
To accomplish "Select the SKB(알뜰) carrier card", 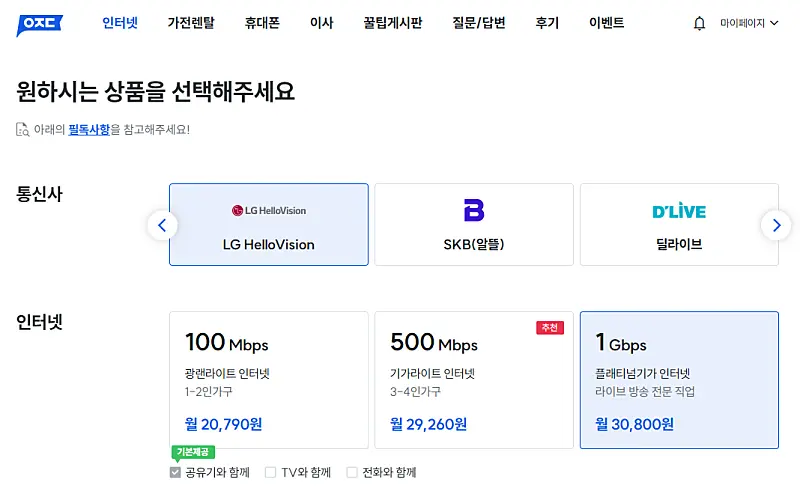I will [x=473, y=224].
